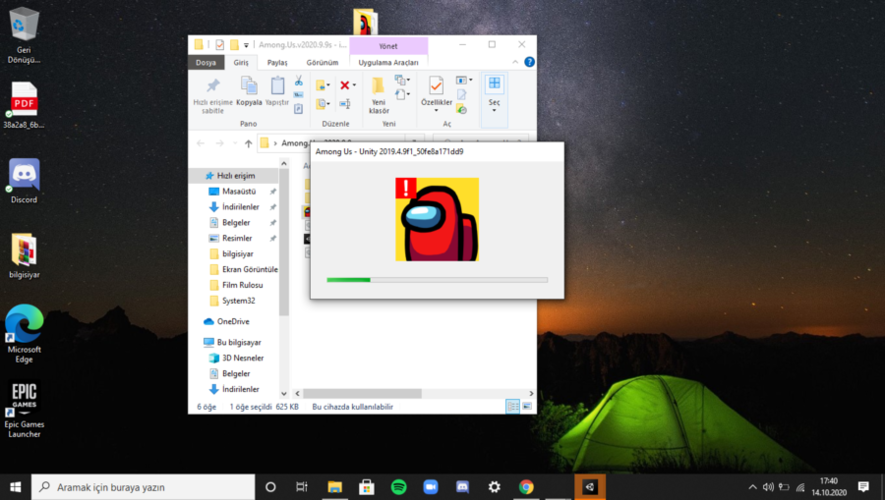Open the Windows Start menu
Screen dimensions: 885x500
click(x=15, y=487)
